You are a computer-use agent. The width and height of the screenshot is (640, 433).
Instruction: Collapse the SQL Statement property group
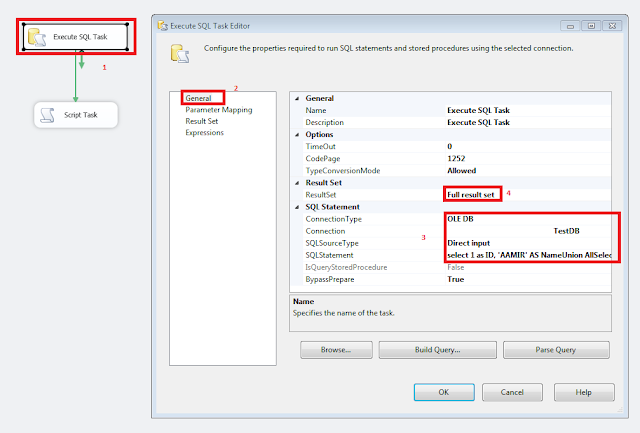pyautogui.click(x=297, y=207)
